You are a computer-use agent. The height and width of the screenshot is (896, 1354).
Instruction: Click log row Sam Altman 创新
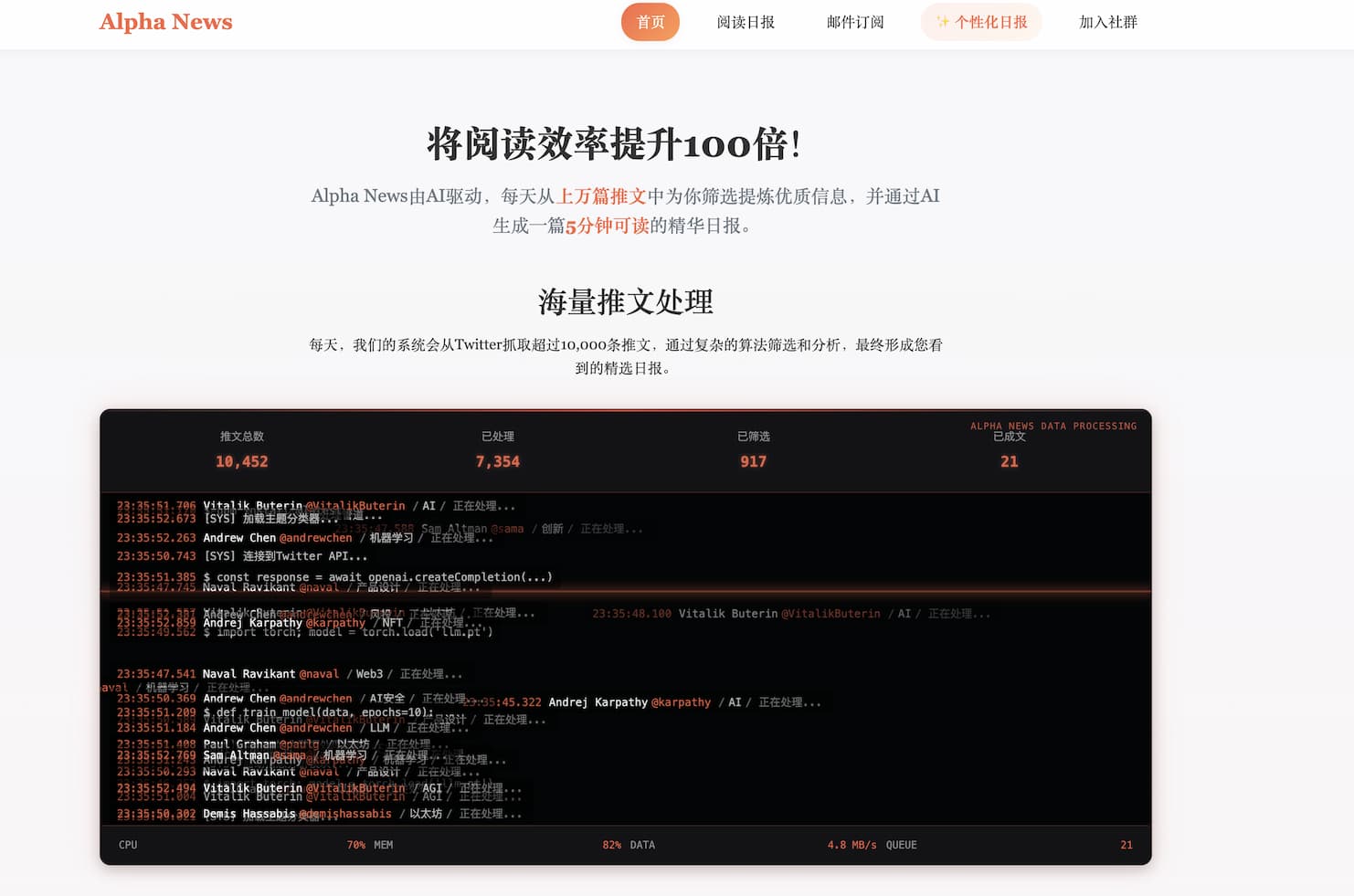489,529
